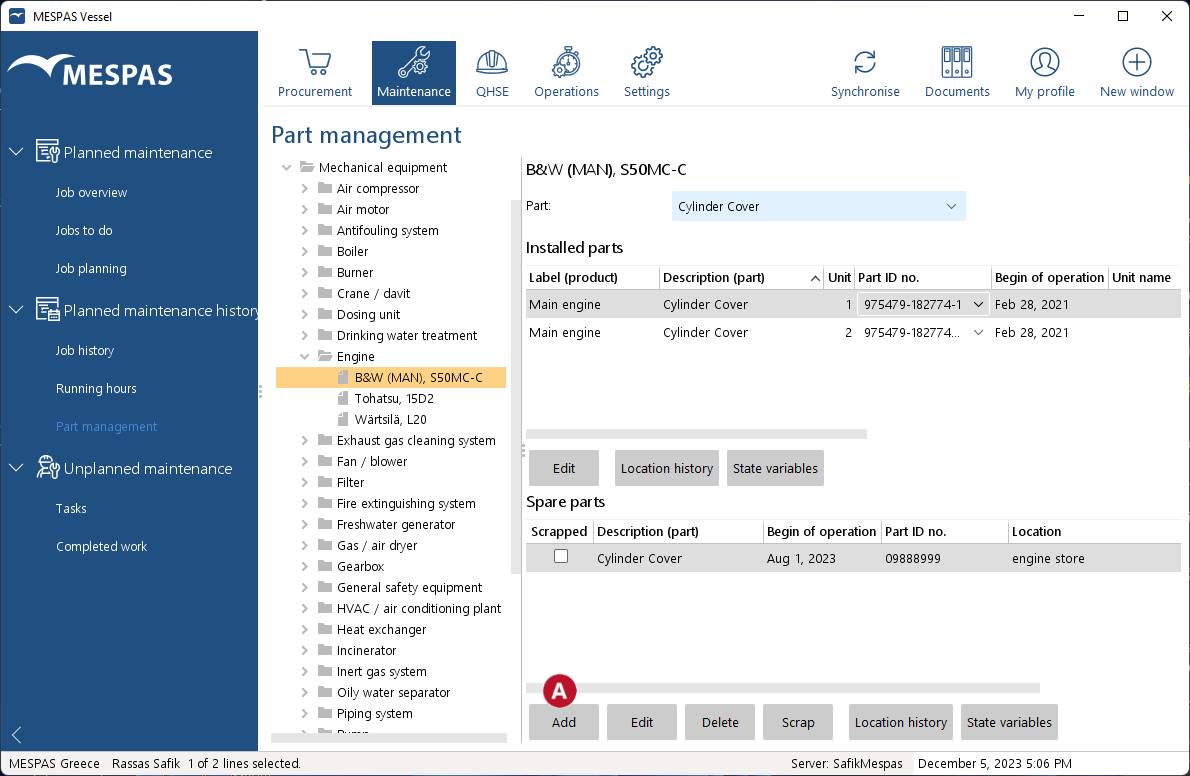Open Job history page
Viewport: 1190px width, 776px height.
[85, 350]
